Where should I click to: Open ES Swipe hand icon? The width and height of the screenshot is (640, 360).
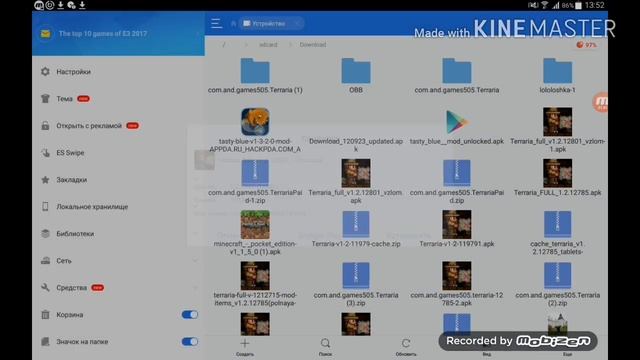pos(45,153)
